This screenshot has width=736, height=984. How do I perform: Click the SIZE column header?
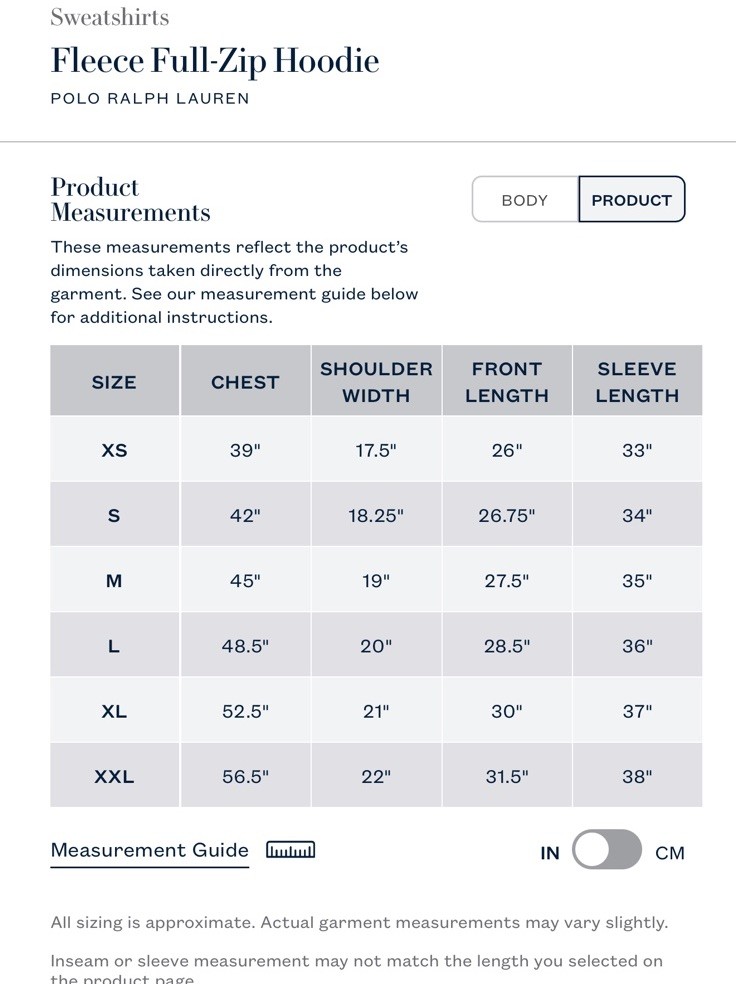tap(114, 382)
